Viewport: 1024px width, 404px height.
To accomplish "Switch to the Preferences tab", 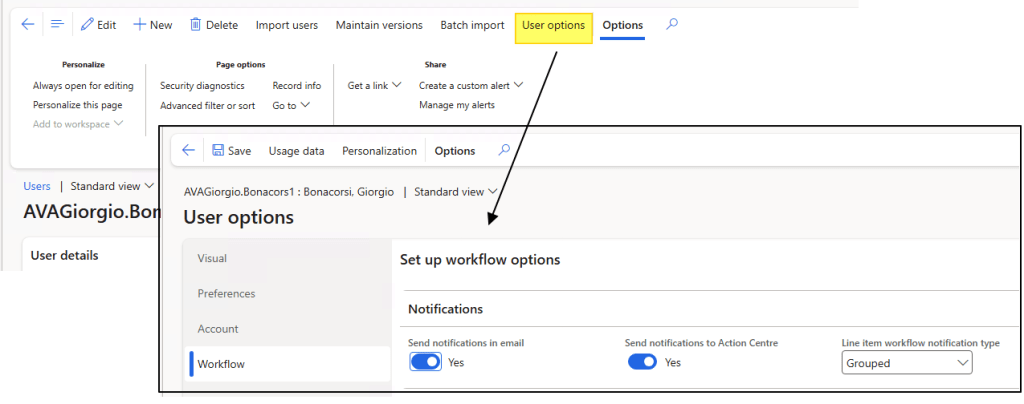I will (x=226, y=294).
